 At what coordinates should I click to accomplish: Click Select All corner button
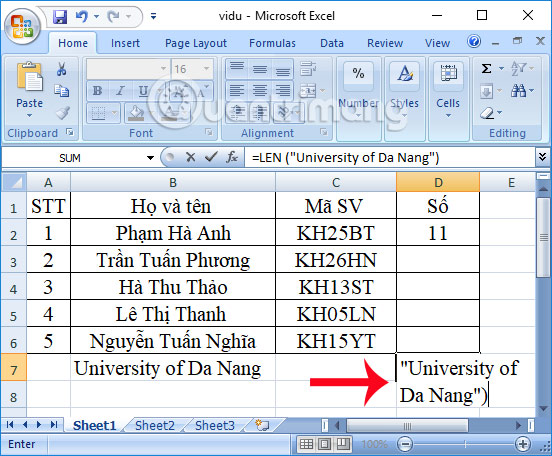[x=14, y=182]
